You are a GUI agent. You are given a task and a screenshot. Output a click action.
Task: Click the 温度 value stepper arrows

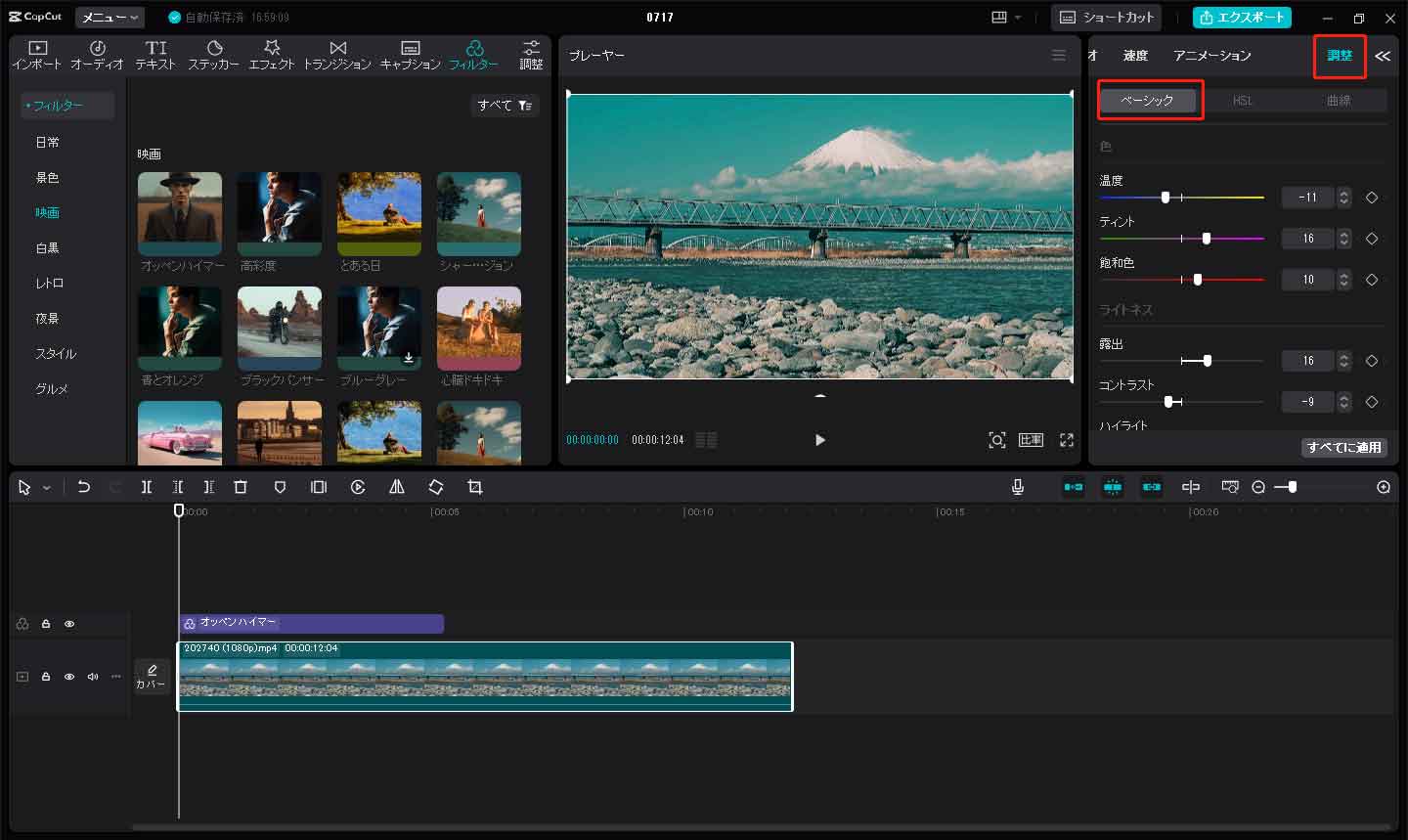pos(1344,198)
